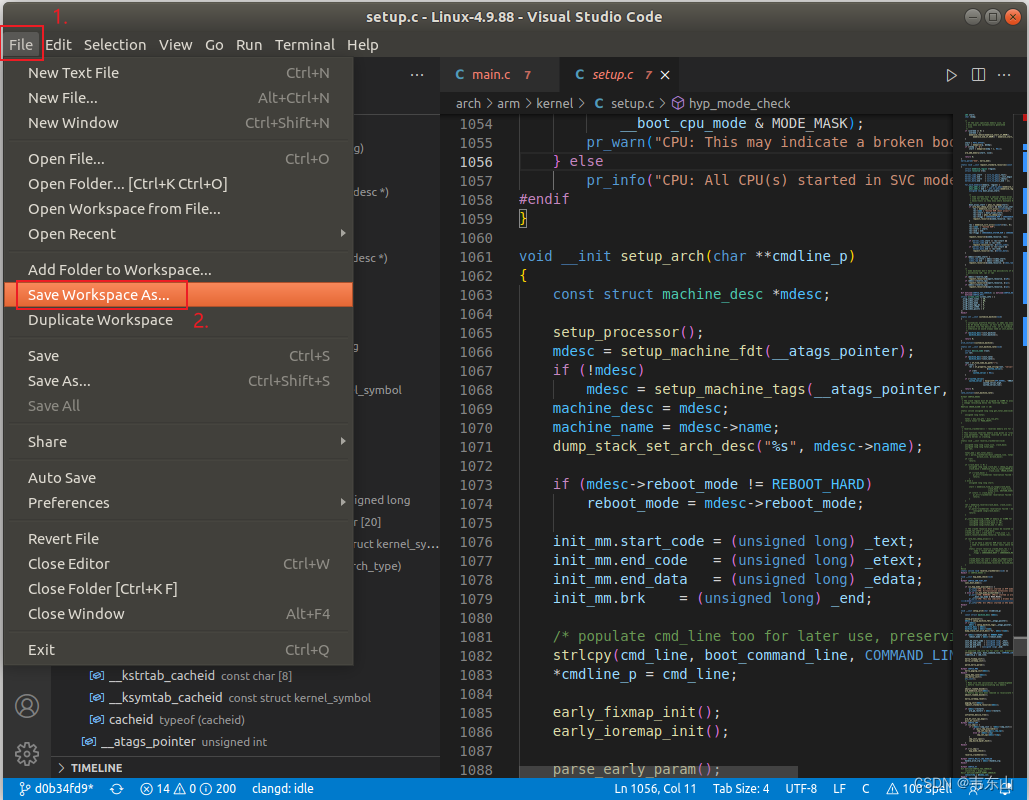This screenshot has height=800, width=1029.
Task: Choose New Text File
Action: click(178, 73)
